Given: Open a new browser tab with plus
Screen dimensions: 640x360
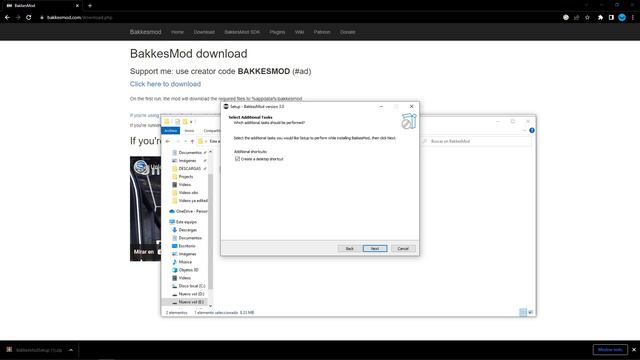Looking at the screenshot, I should tap(90, 6).
